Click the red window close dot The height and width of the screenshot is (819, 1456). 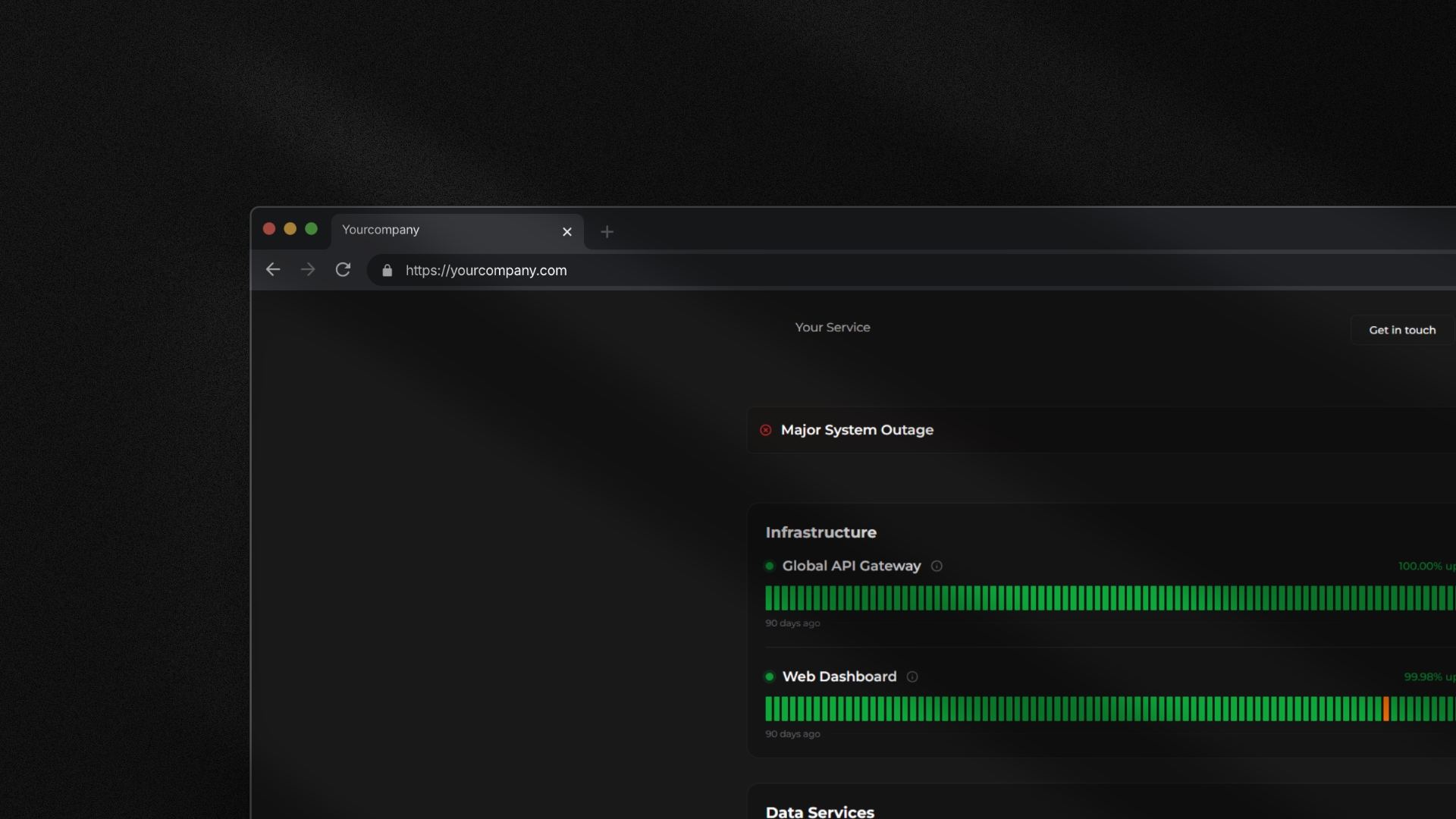pyautogui.click(x=269, y=229)
